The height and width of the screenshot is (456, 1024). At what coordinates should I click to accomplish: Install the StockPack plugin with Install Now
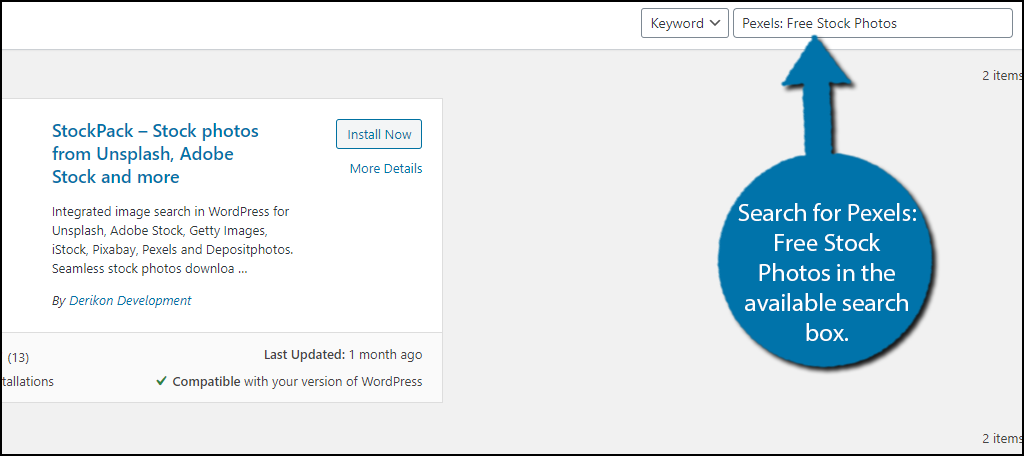click(379, 135)
